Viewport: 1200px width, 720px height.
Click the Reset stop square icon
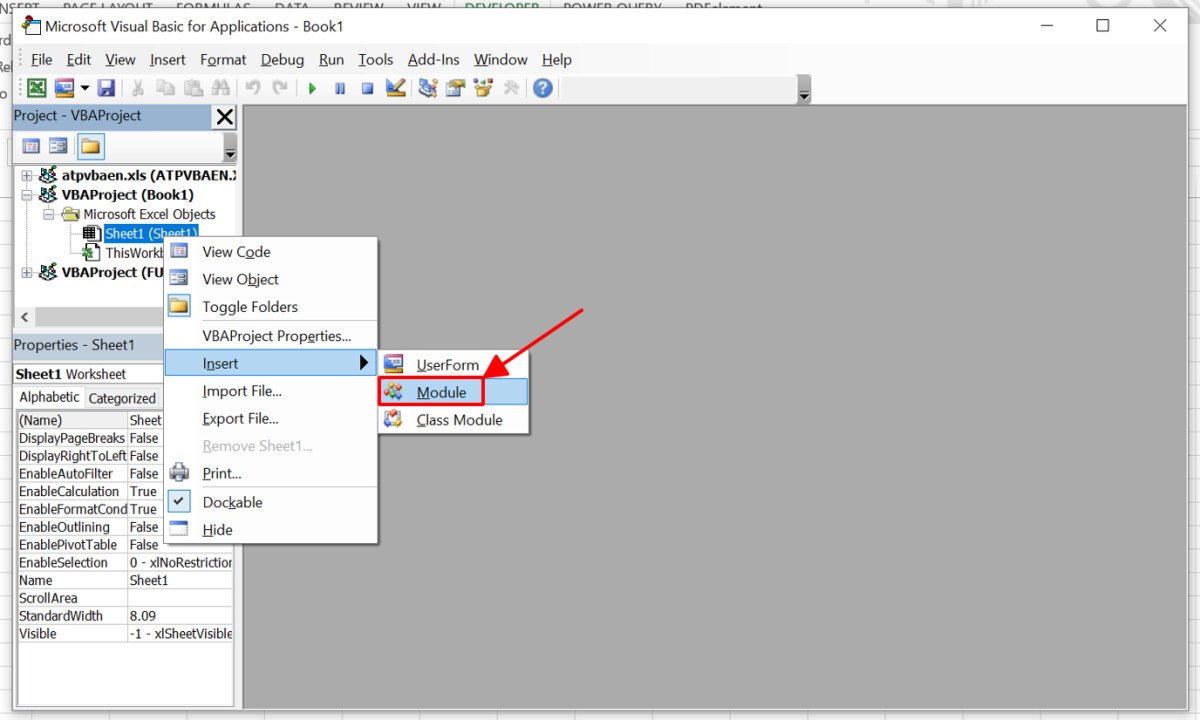tap(367, 88)
